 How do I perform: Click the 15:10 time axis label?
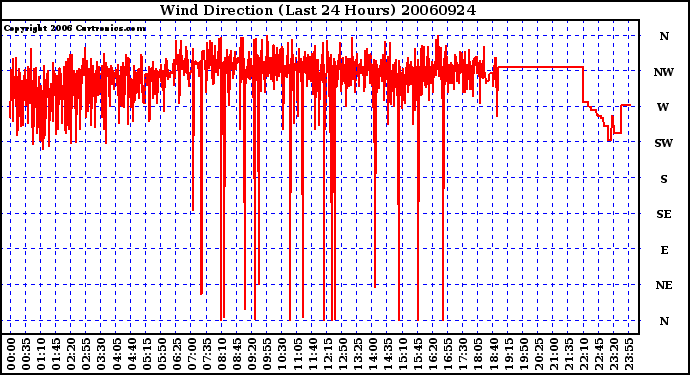pos(403,354)
